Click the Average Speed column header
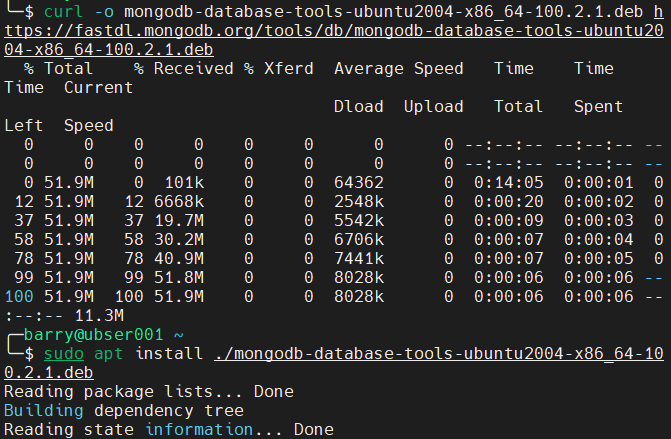 click(399, 69)
